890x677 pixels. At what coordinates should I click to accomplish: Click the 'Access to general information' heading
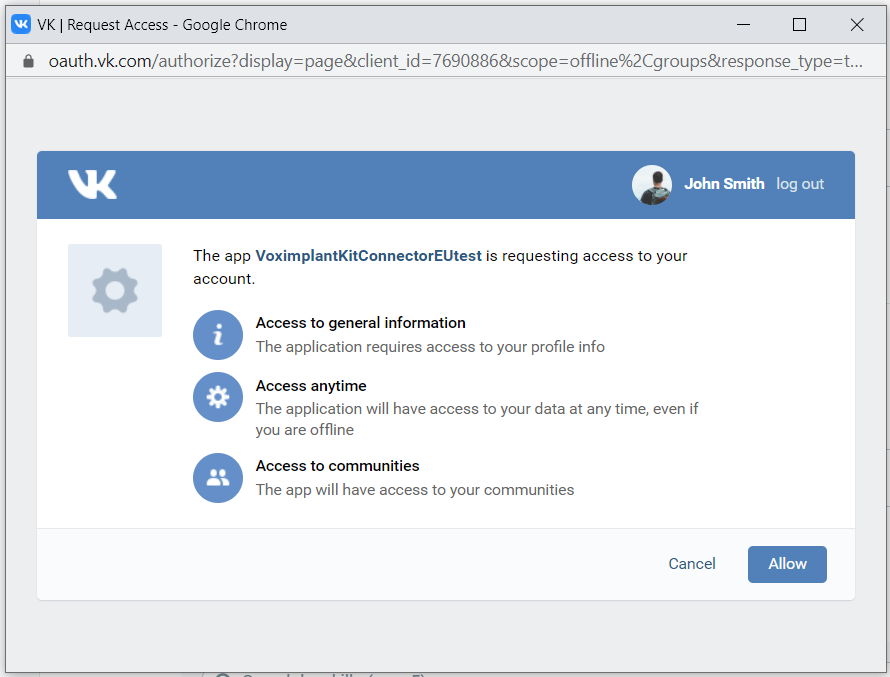(x=360, y=322)
